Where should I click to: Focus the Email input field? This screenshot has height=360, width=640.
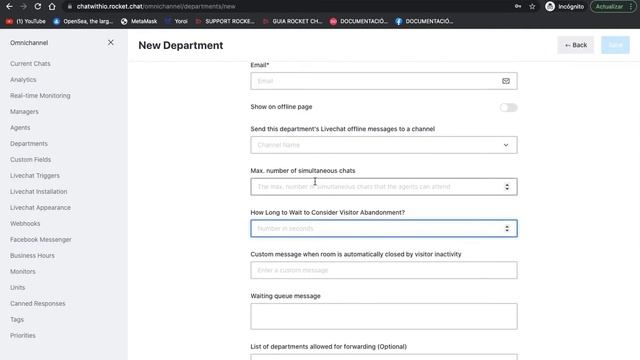click(384, 81)
